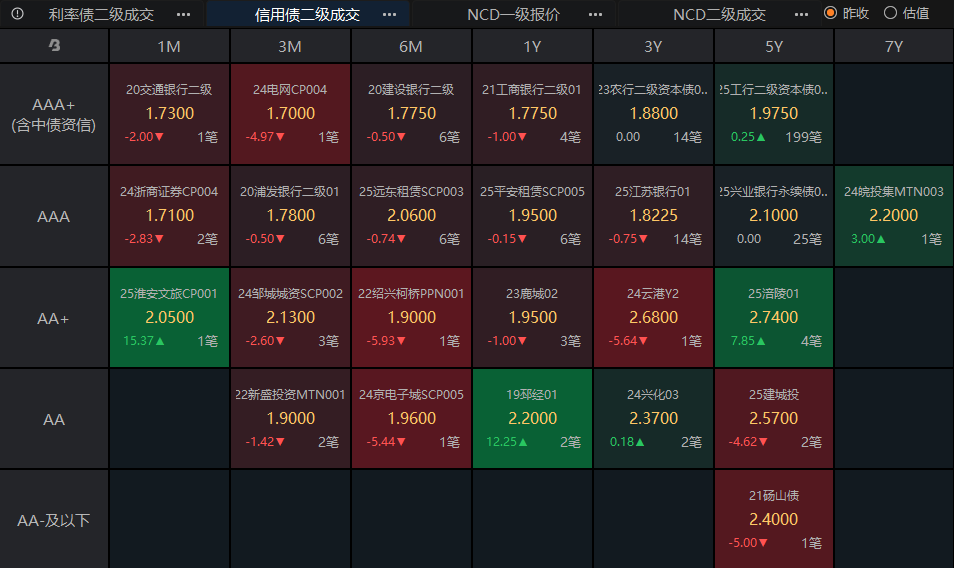
Task: Open the 24浙商证券CP004 bond cell
Action: 169,216
